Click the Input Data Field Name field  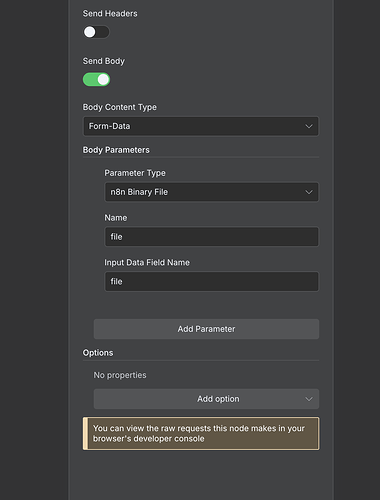coord(212,281)
